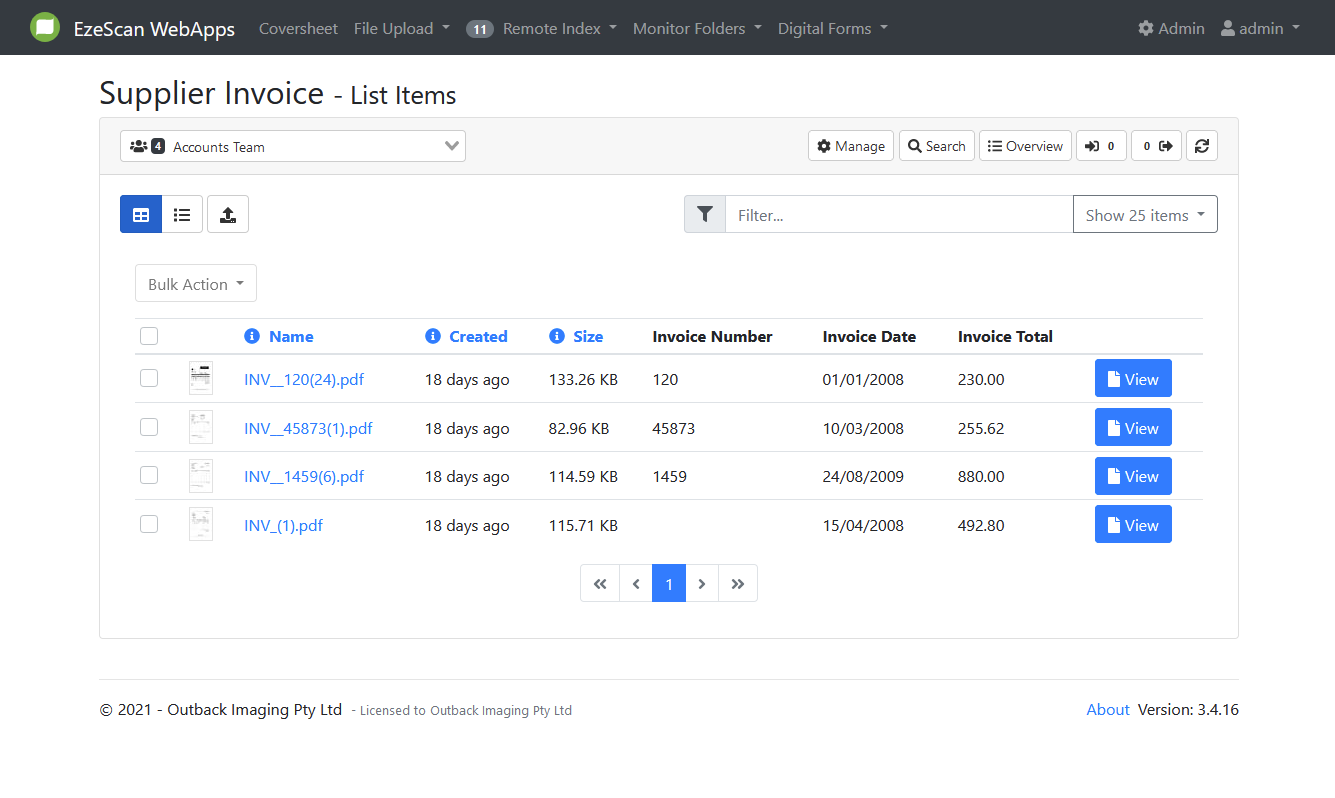Click info icon beside Created column
Screen dimensions: 1335x798
[x=433, y=337]
